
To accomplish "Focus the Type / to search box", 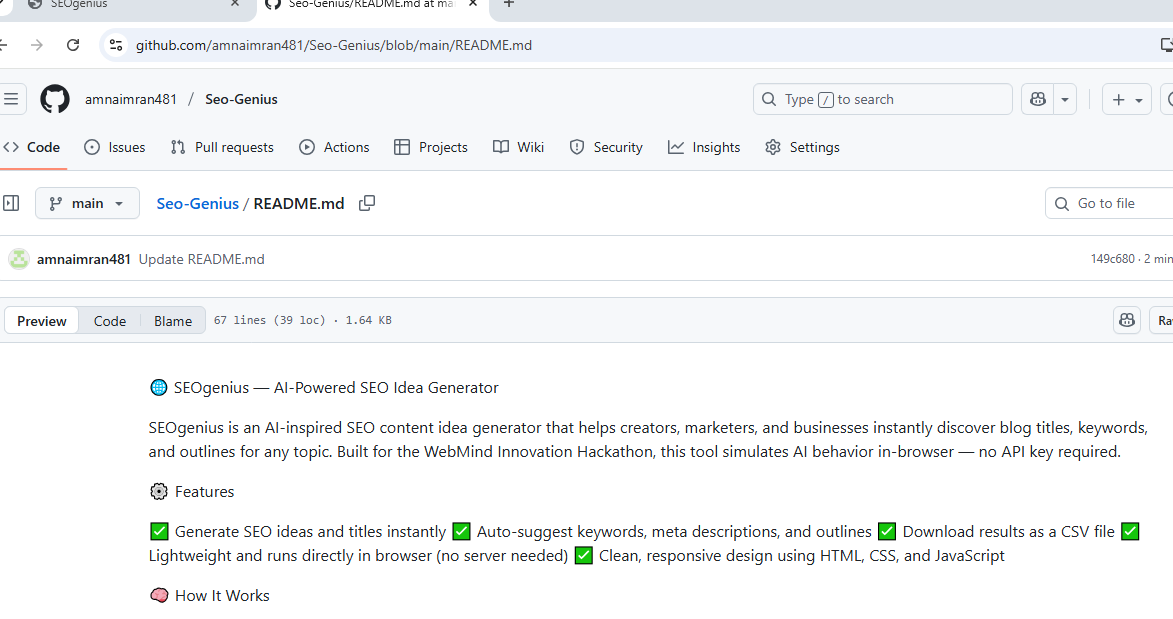I will 883,99.
